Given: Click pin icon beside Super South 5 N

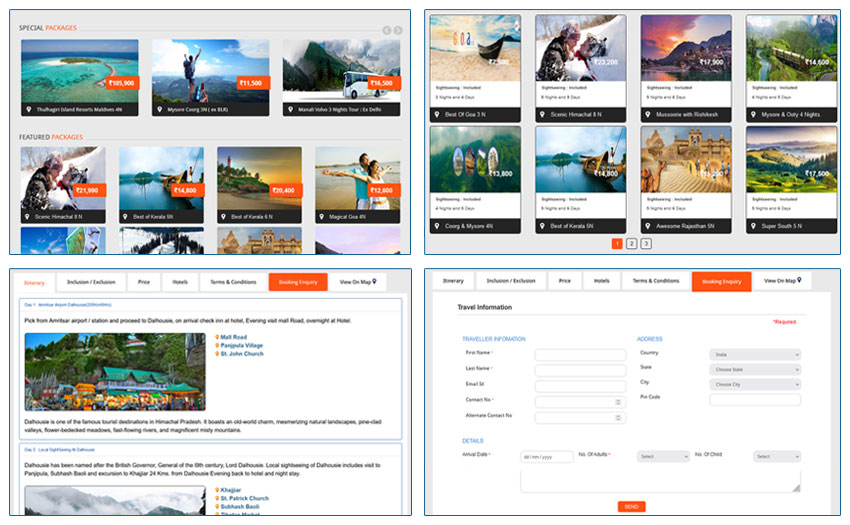Looking at the screenshot, I should pos(753,226).
